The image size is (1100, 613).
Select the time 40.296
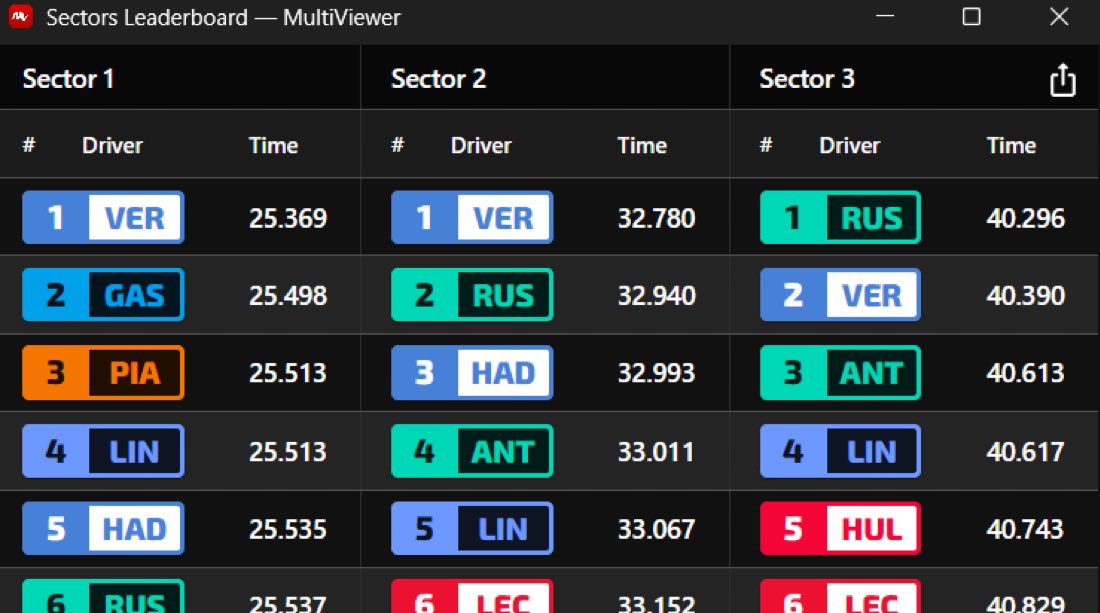click(x=1026, y=218)
